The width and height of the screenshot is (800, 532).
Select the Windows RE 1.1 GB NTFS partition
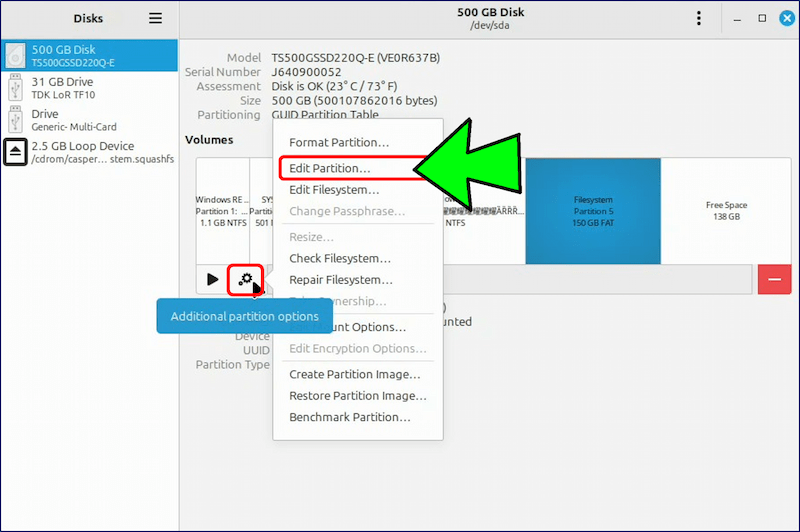click(223, 211)
